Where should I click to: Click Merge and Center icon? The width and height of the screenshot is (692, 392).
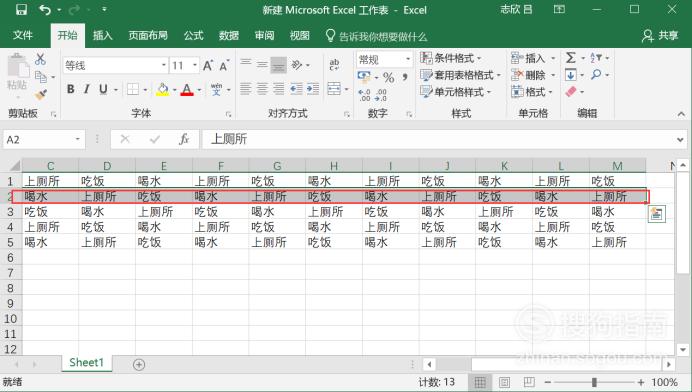[x=334, y=89]
